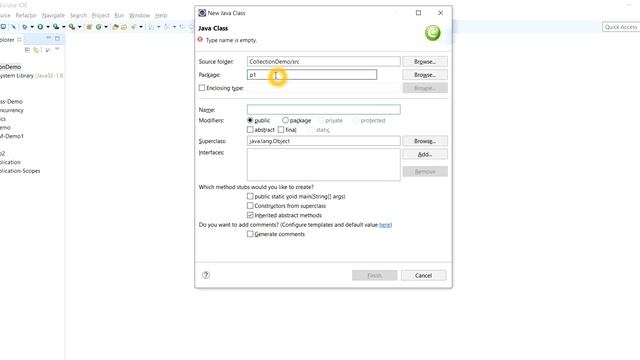Click Browse button next to Source folder
Screen dimensions: 640x360
[425, 61]
